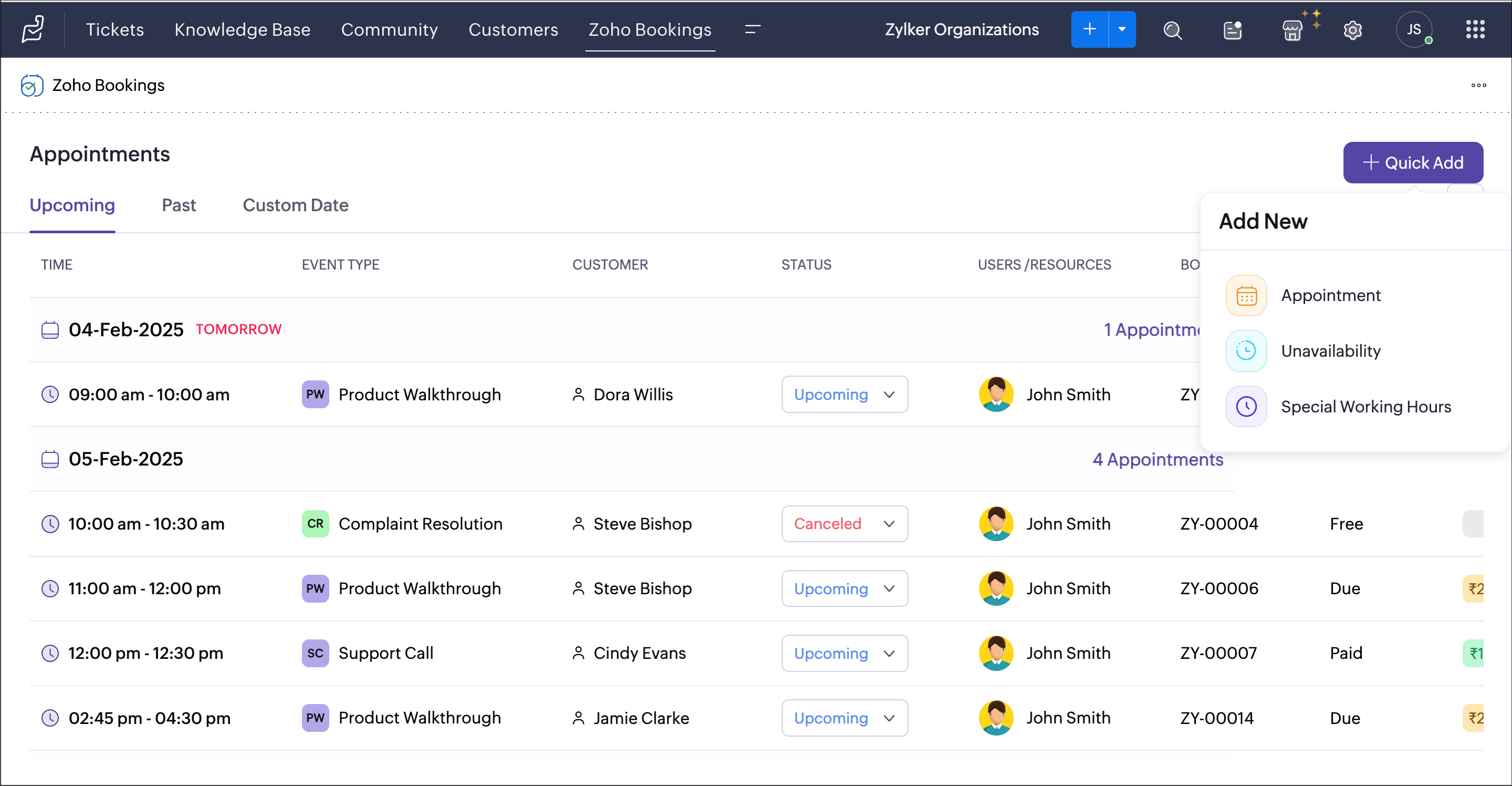This screenshot has width=1512, height=786.
Task: Expand the collapsed navigation tabs menu icon
Action: click(753, 29)
